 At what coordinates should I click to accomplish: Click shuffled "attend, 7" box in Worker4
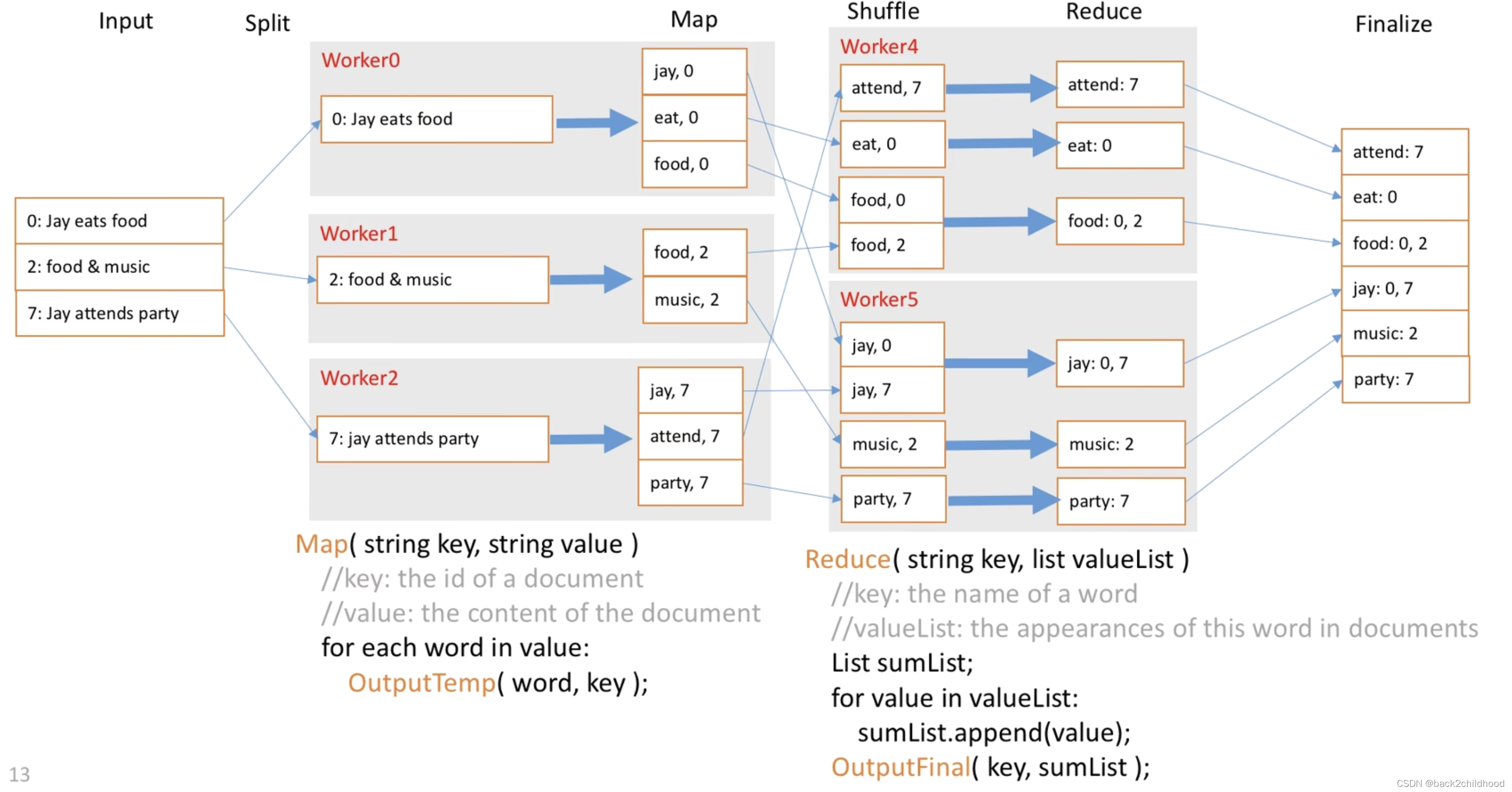[x=892, y=88]
